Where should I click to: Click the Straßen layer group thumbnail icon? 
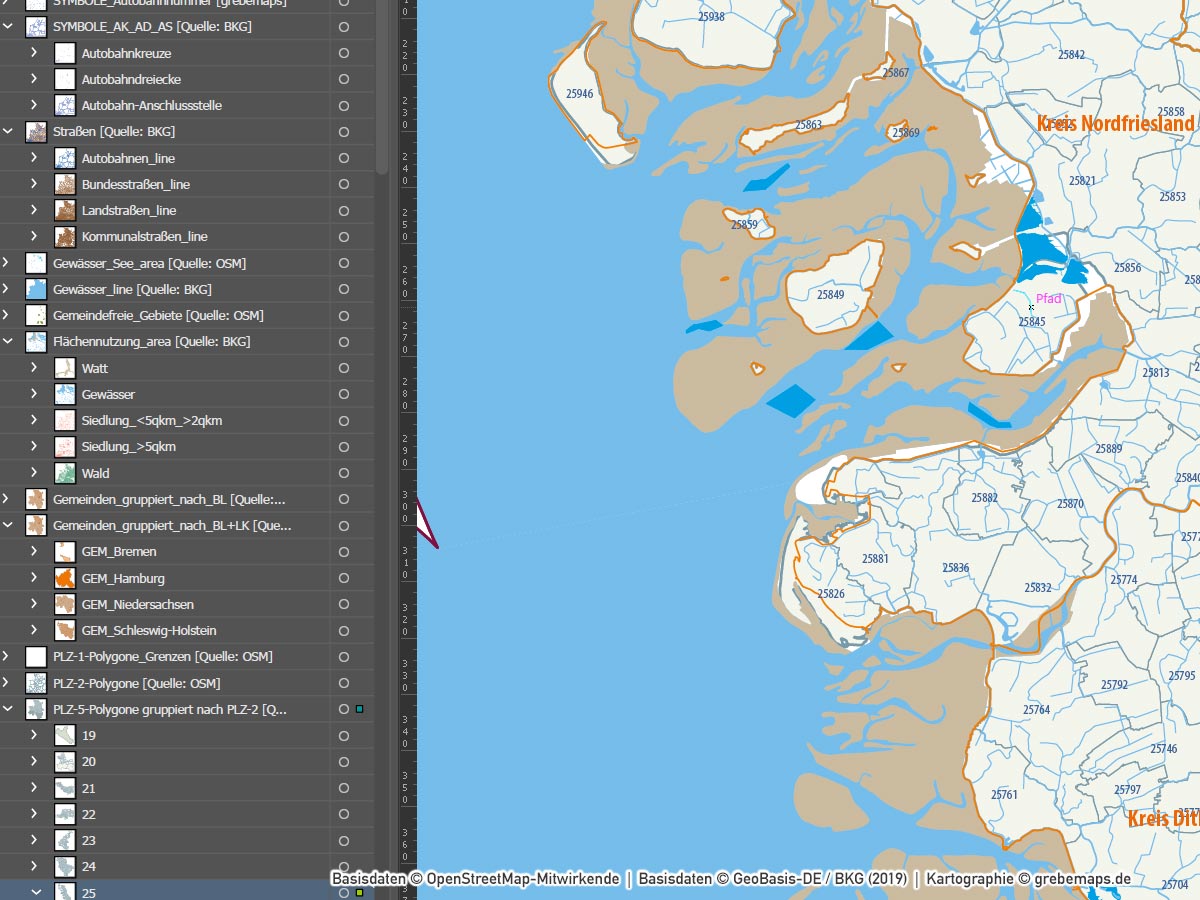(36, 132)
